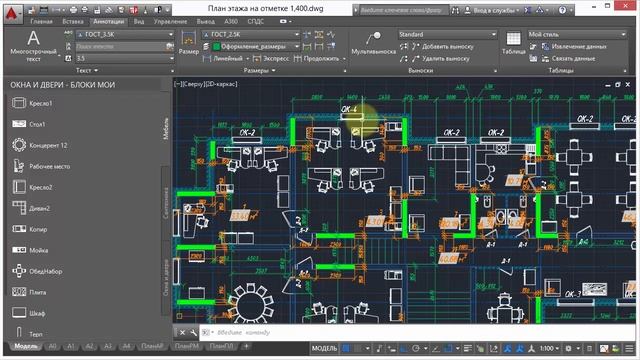
Task: Toggle snap mode in status bar
Action: [358, 348]
